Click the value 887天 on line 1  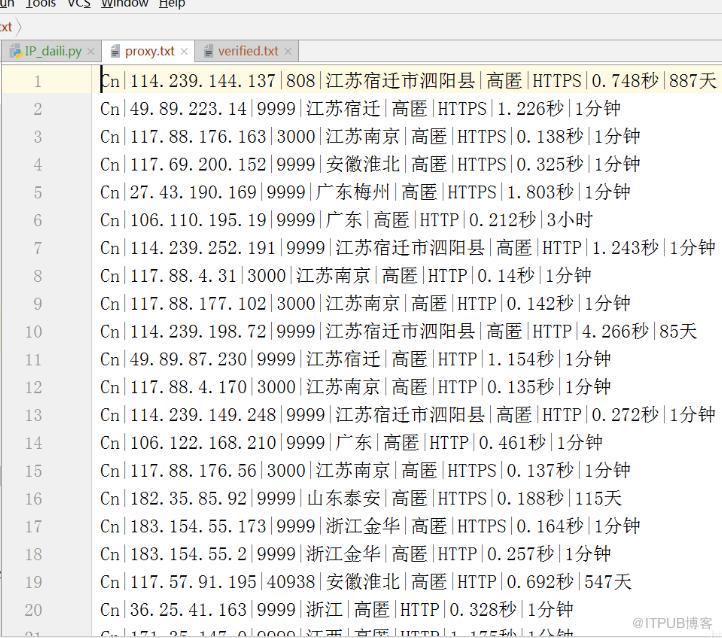[x=693, y=81]
